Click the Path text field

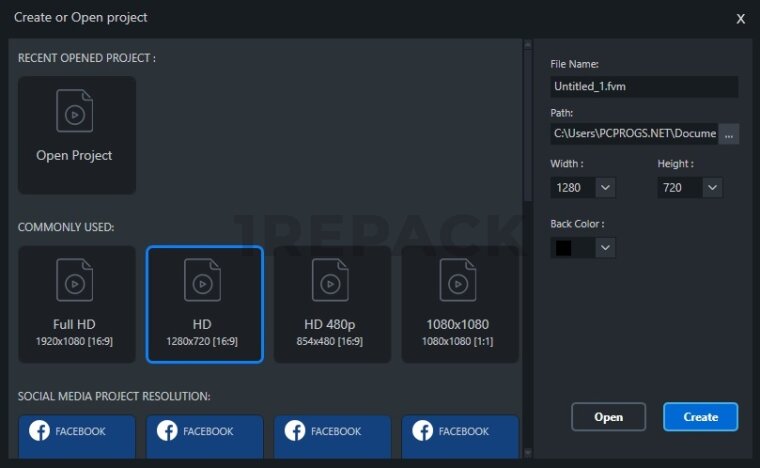tap(633, 133)
